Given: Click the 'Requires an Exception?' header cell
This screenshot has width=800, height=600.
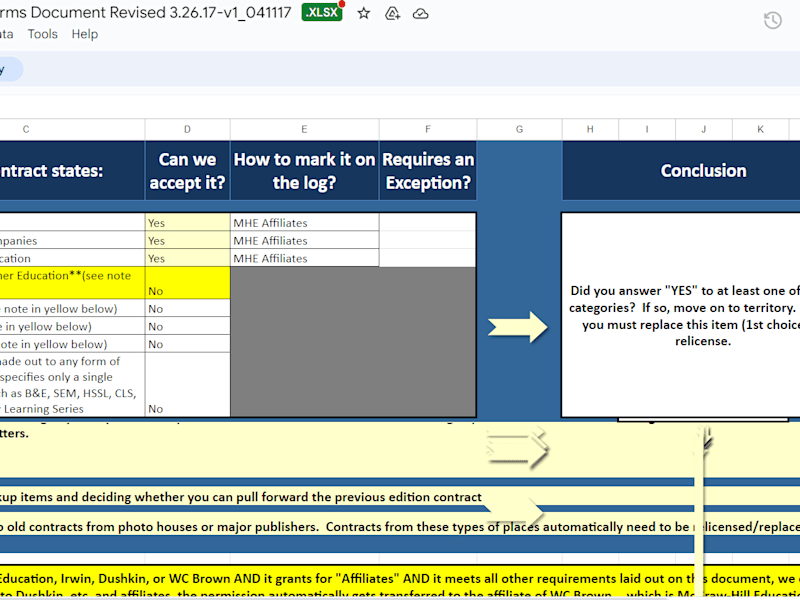Looking at the screenshot, I should tap(428, 171).
